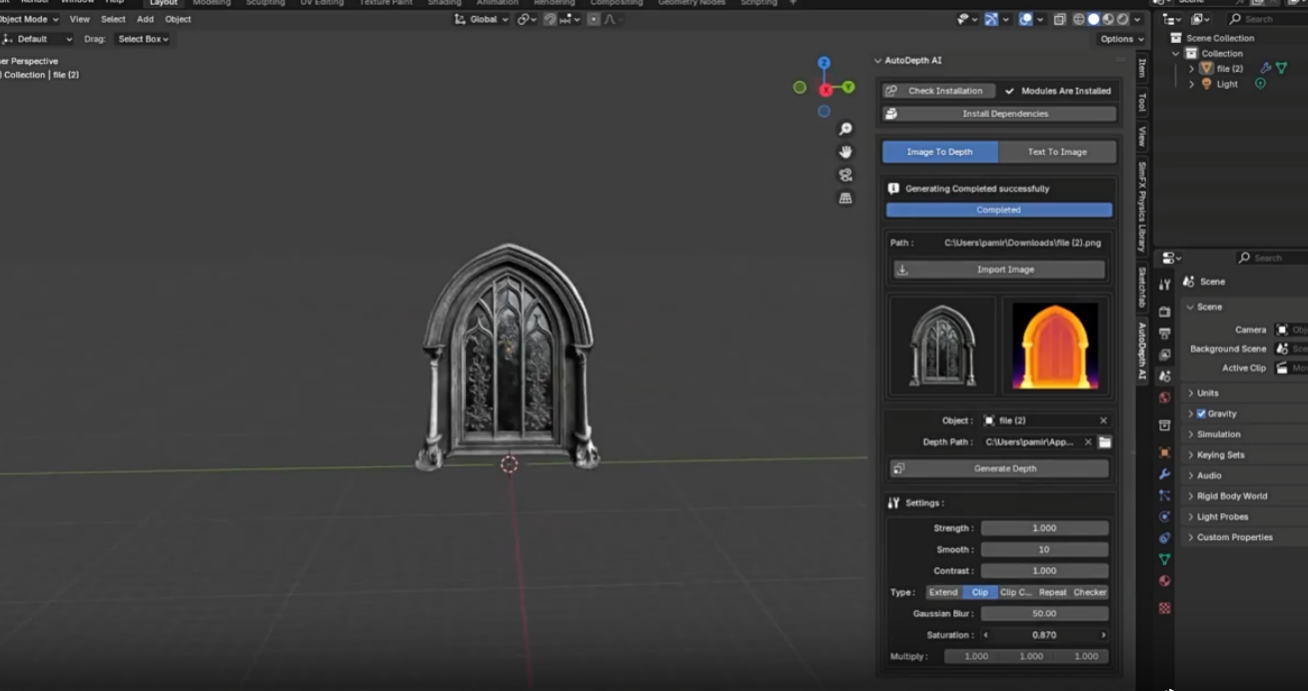Open the Select Box drag dropdown
Screen dimensions: 1308x691
pos(143,39)
